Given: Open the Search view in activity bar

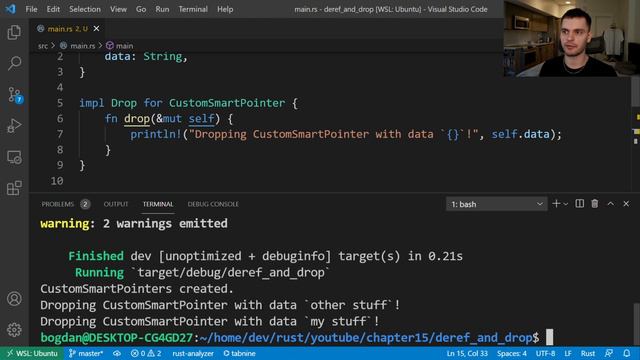Looking at the screenshot, I should coord(14,63).
